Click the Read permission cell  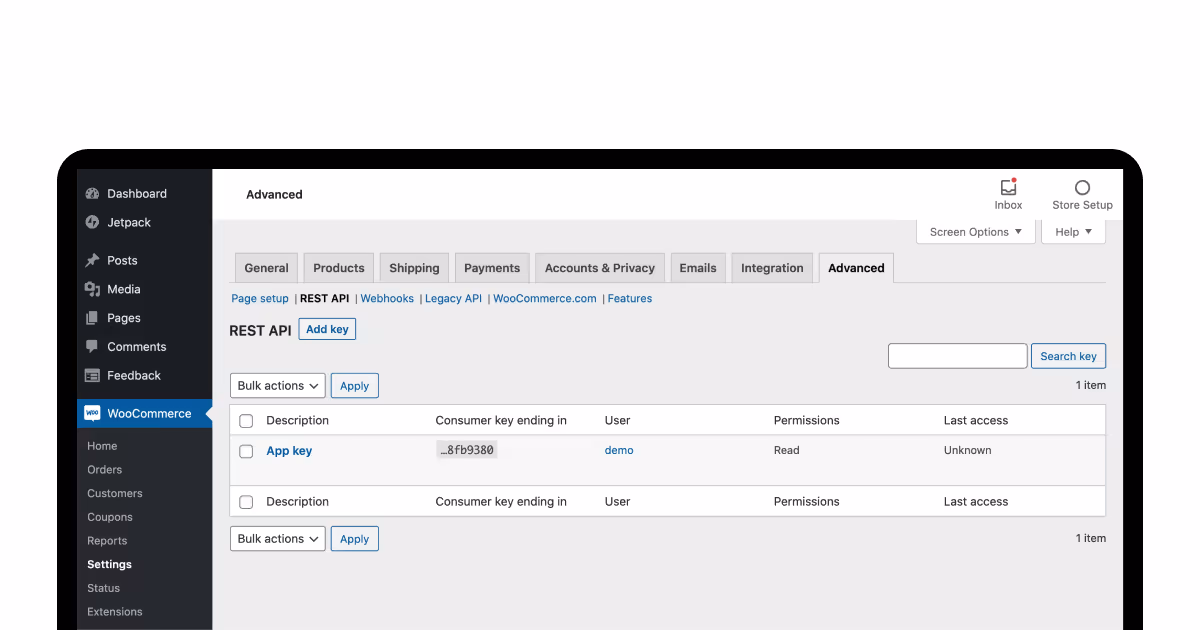787,450
